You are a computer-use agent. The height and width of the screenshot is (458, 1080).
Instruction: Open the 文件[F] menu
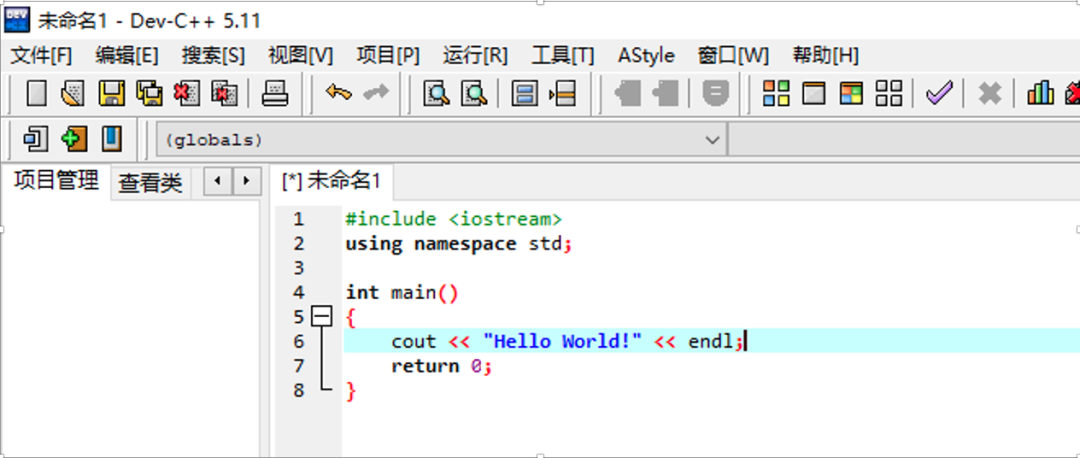(x=41, y=56)
